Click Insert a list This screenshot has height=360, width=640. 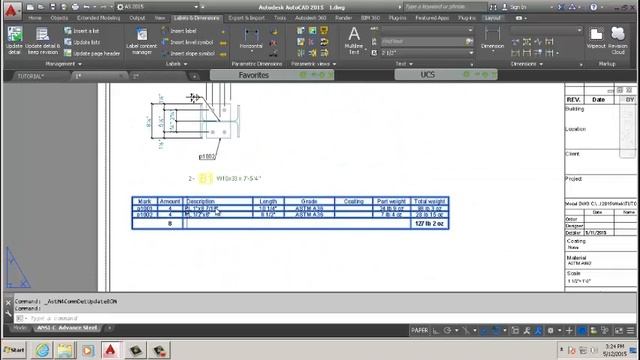[82, 31]
